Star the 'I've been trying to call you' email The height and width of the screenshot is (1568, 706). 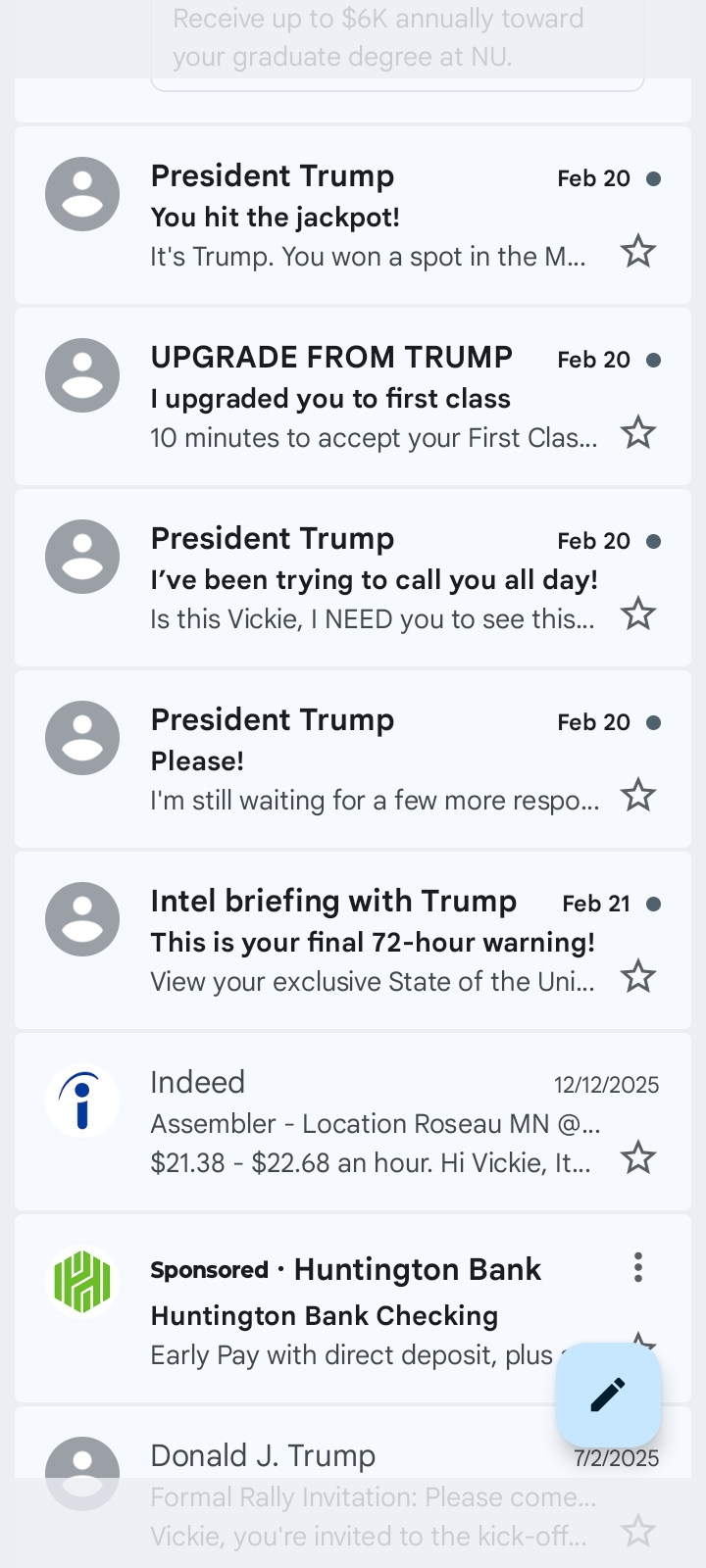(637, 614)
